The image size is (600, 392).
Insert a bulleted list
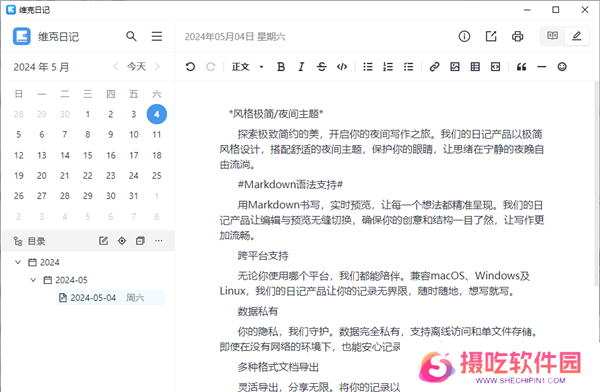(x=368, y=67)
